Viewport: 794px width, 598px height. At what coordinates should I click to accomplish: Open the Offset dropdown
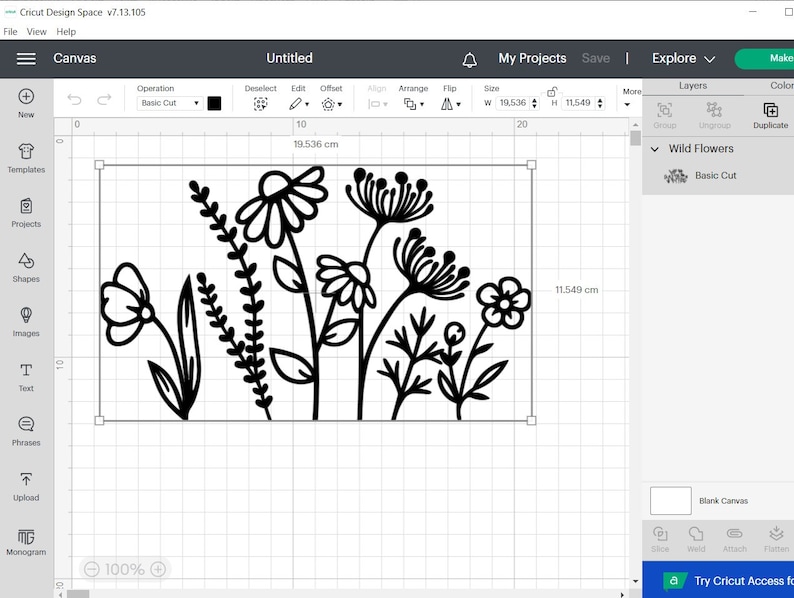pos(331,104)
